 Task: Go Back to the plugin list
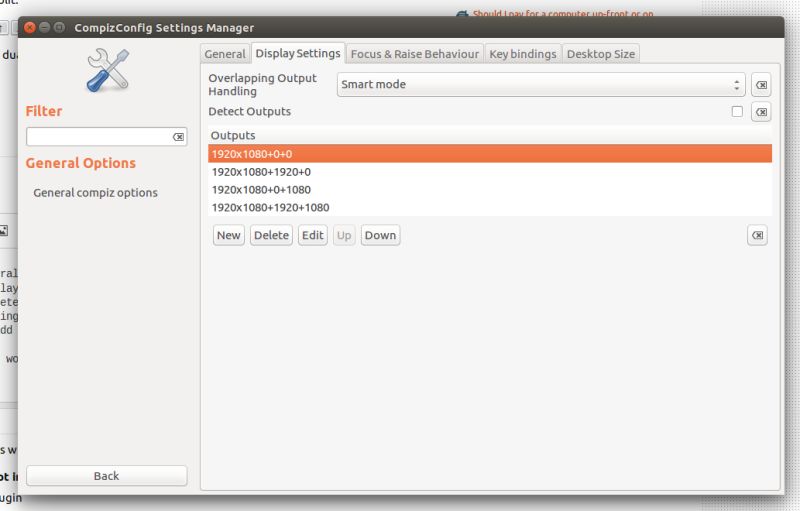point(107,476)
